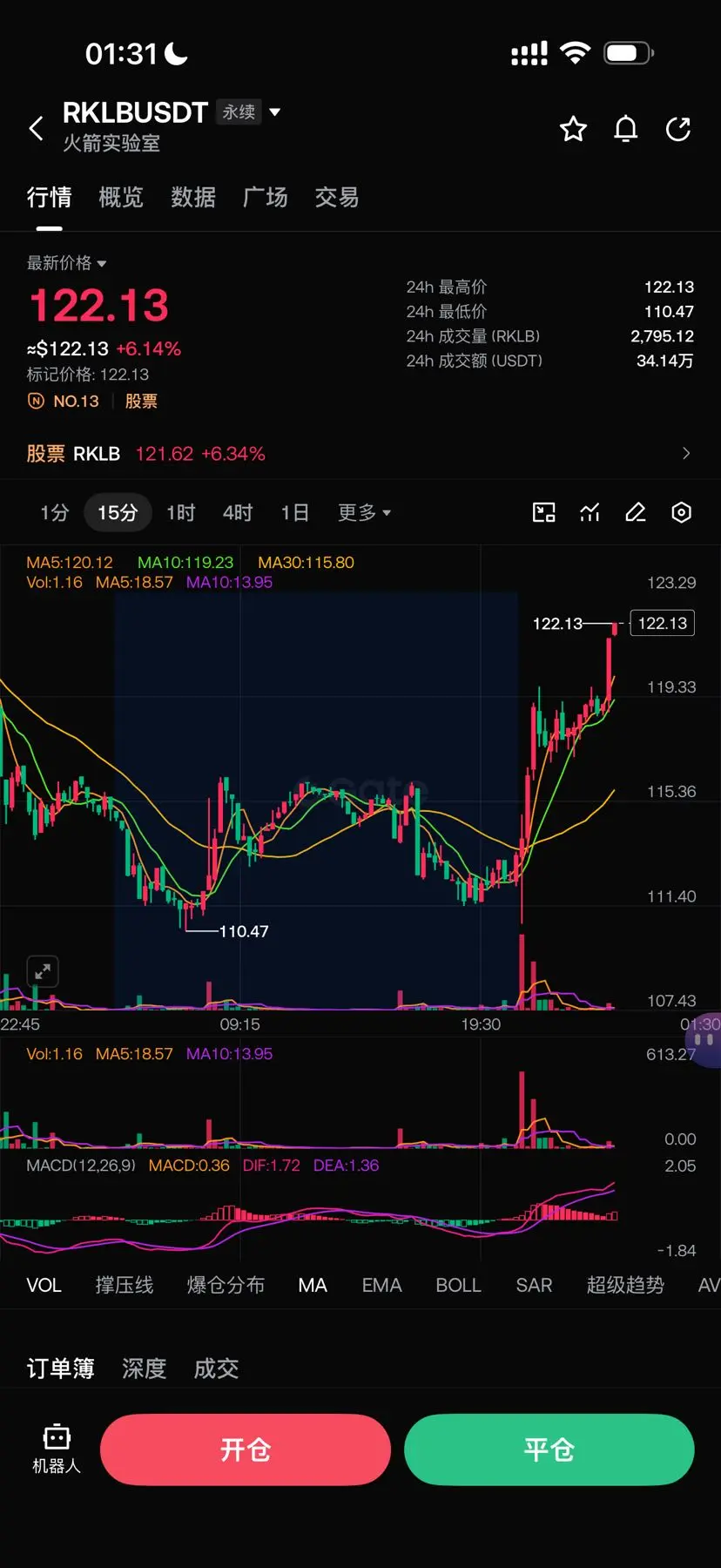Open the 最新价格 price type dropdown
Viewport: 721px width, 1568px height.
[x=66, y=262]
